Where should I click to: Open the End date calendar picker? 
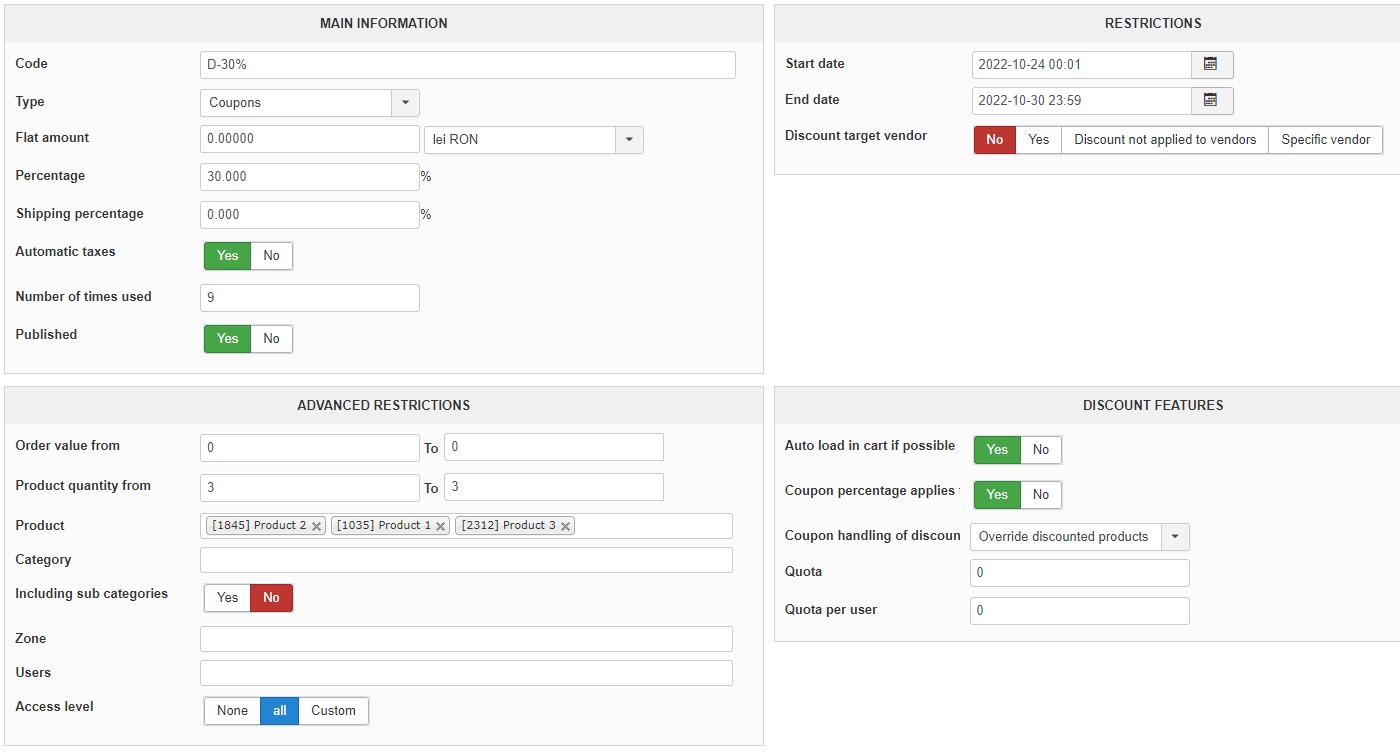[x=1211, y=100]
